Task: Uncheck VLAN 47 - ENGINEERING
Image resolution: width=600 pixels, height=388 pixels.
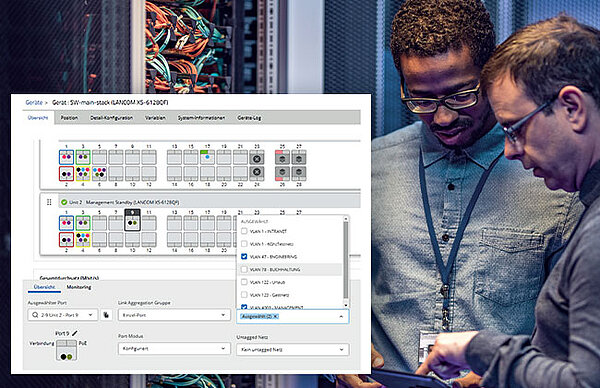Action: 244,256
